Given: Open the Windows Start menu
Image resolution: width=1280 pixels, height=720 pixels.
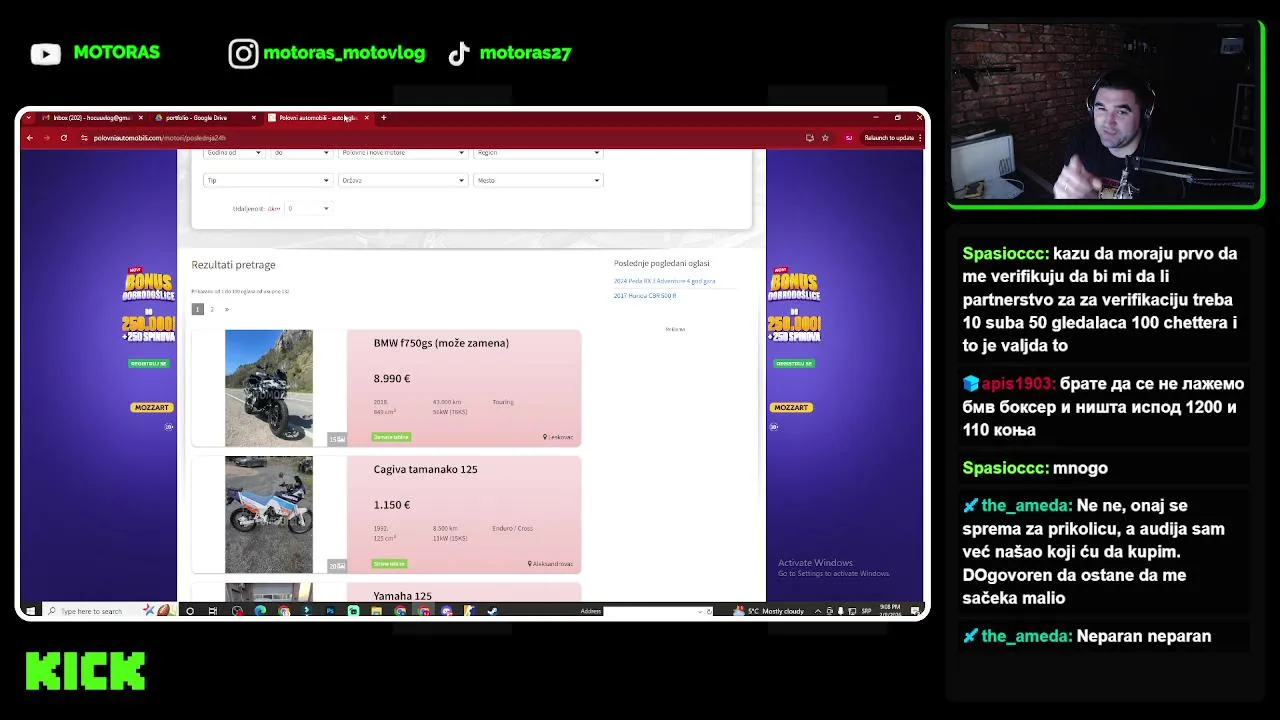Looking at the screenshot, I should click(x=30, y=611).
